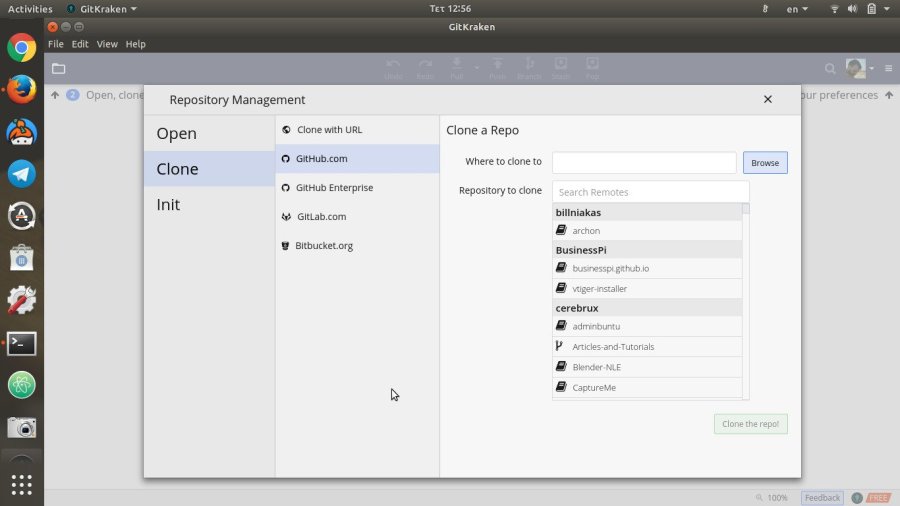Select the Articles-and-Tutorials forked repository
900x506 pixels.
647,347
